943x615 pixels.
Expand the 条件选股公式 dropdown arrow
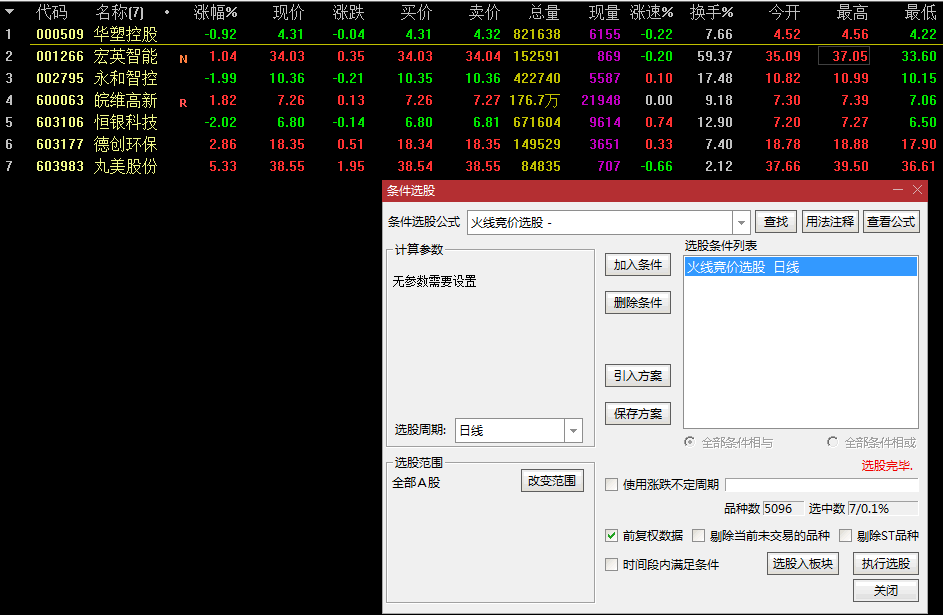coord(742,222)
